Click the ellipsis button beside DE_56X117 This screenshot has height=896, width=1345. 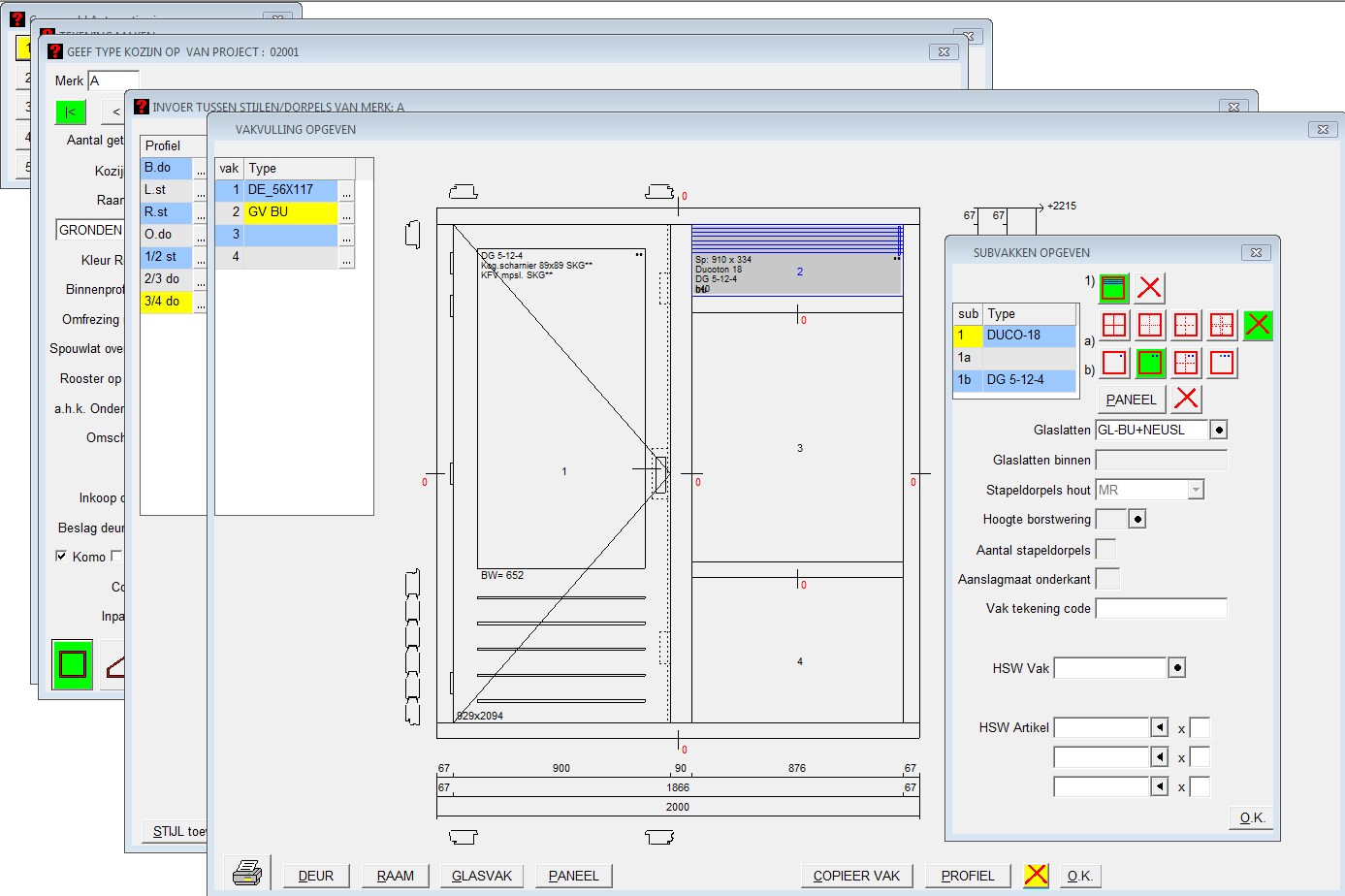[x=346, y=190]
